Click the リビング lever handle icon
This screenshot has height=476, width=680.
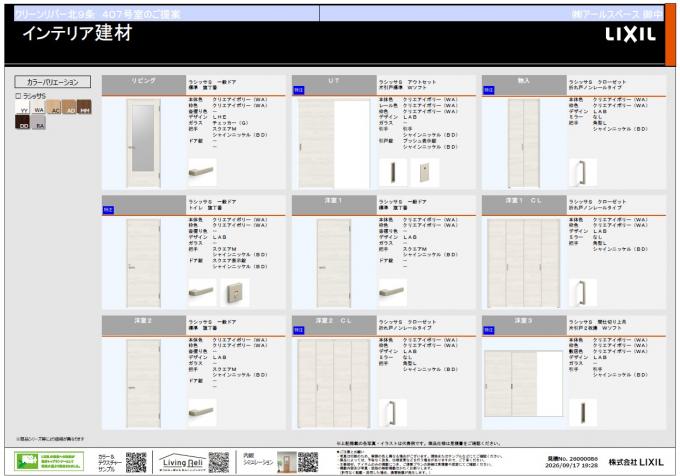[x=202, y=172]
